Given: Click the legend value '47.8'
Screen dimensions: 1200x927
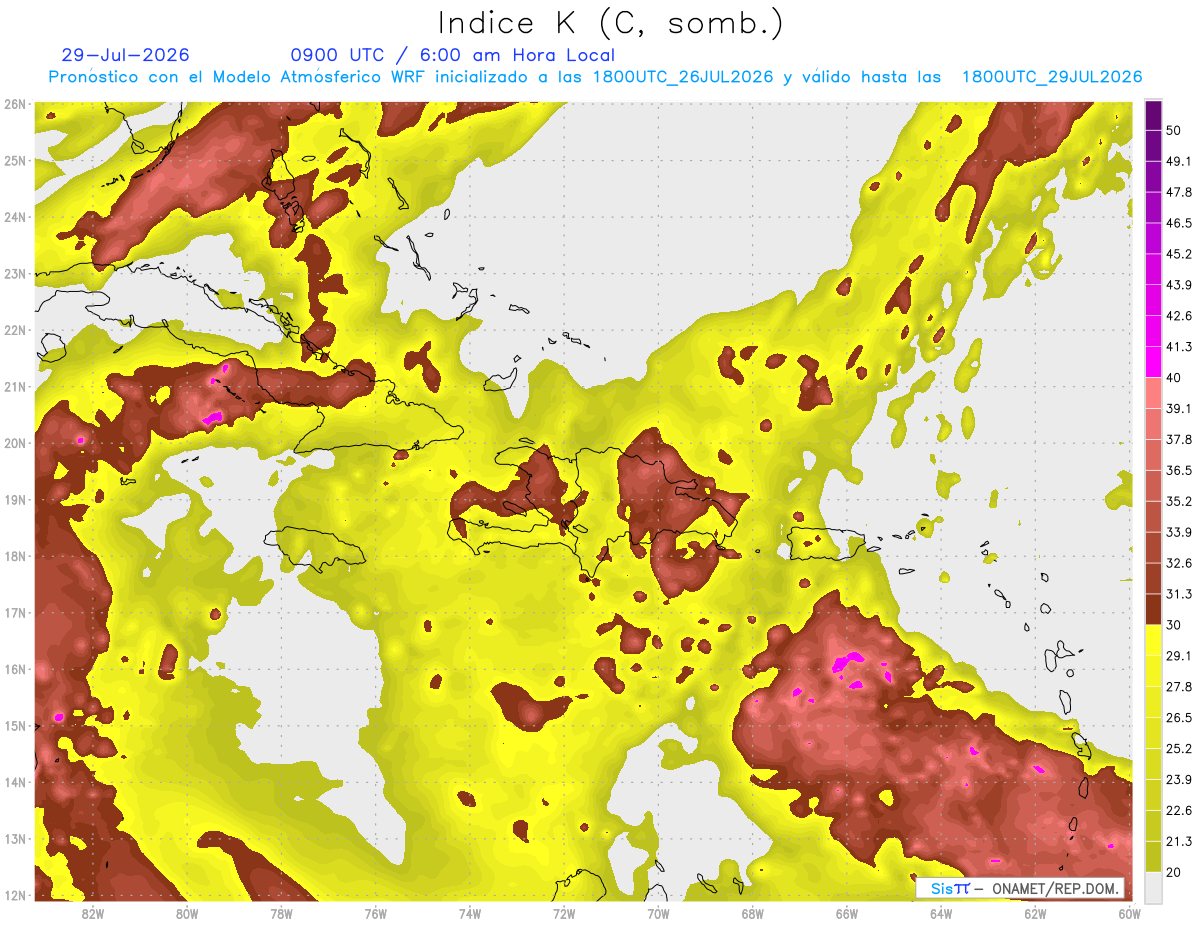Looking at the screenshot, I should tap(1178, 192).
